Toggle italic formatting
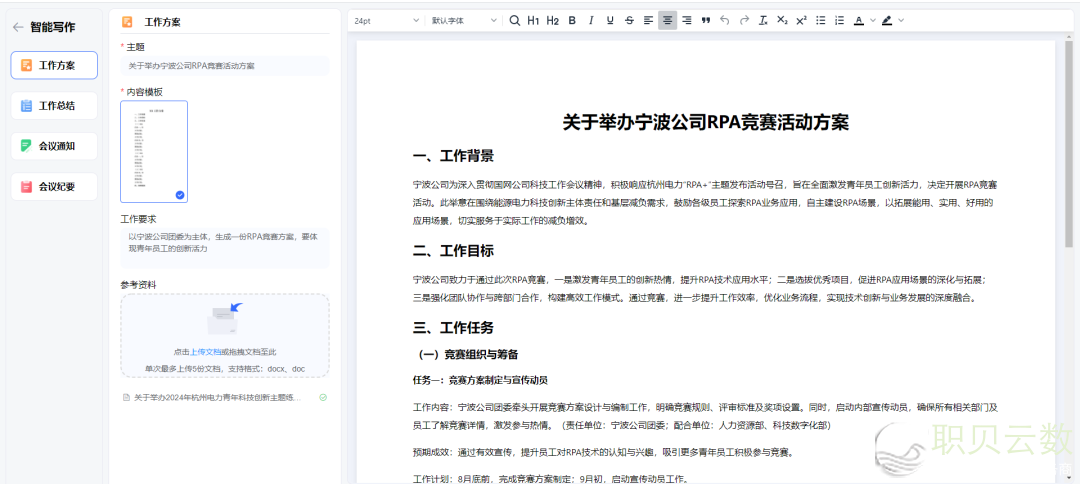 pyautogui.click(x=591, y=20)
